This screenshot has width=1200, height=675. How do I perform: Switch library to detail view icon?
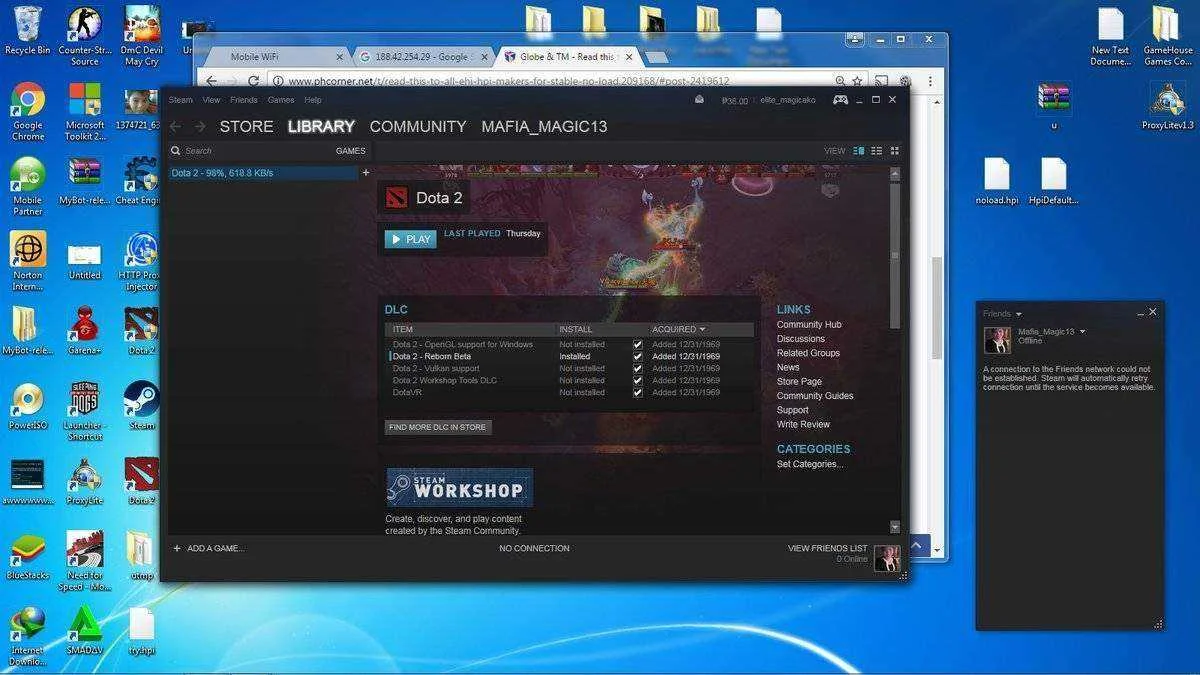click(859, 151)
